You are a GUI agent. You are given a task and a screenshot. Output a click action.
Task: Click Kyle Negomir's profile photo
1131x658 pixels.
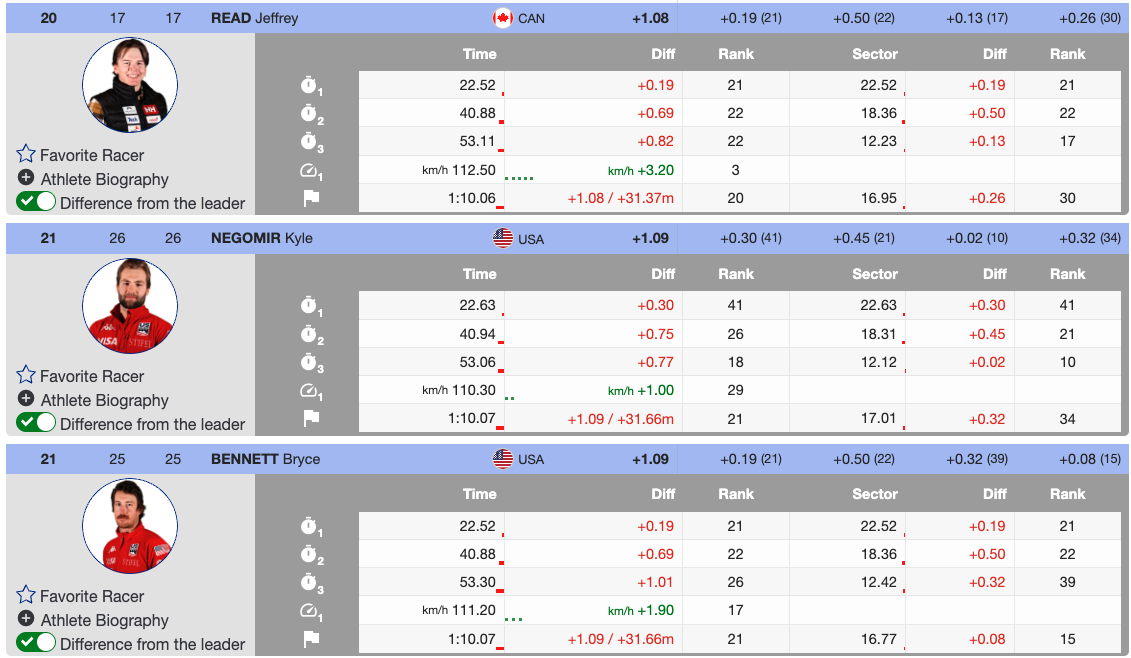[129, 305]
